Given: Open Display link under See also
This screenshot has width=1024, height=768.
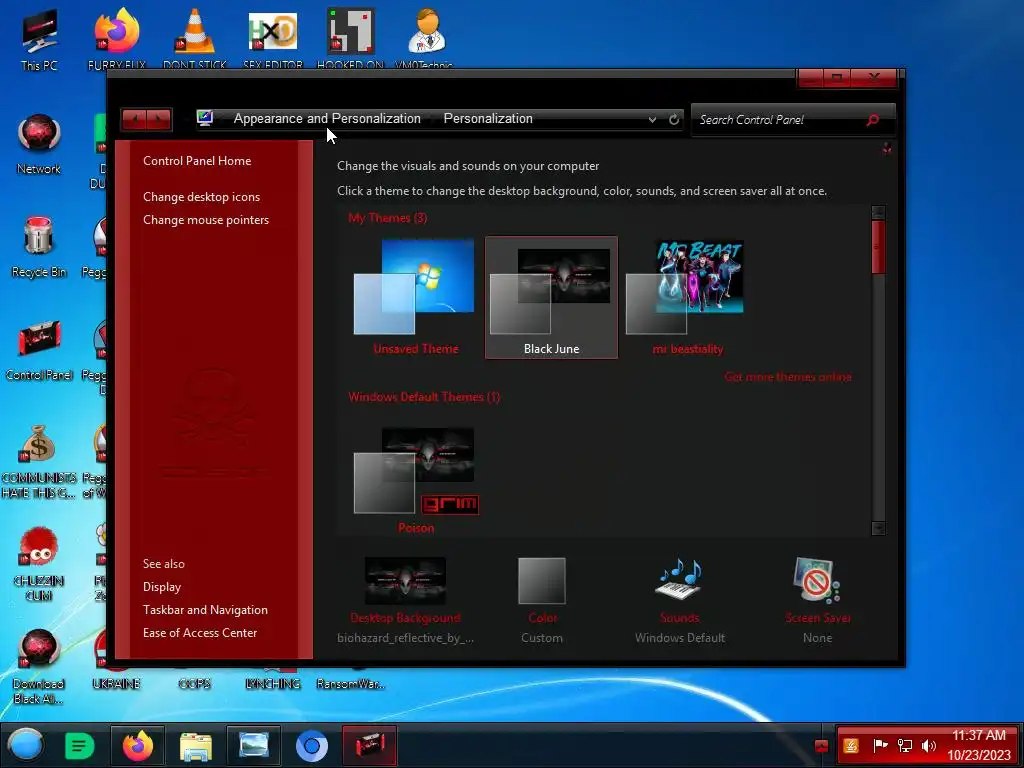Looking at the screenshot, I should 162,586.
